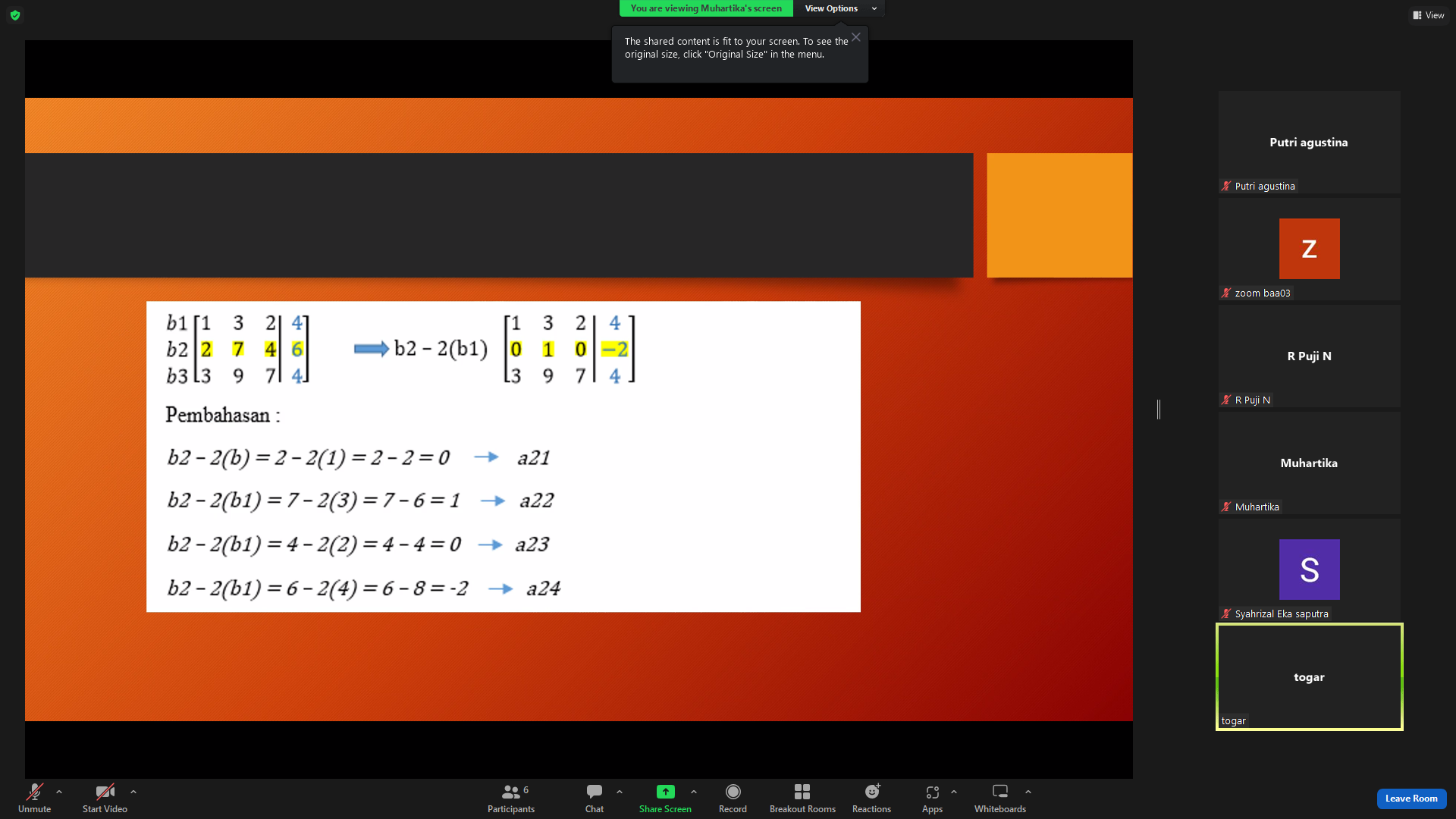The height and width of the screenshot is (819, 1456).
Task: Click the 'You are viewing Muhartika's screen' banner
Action: point(706,8)
